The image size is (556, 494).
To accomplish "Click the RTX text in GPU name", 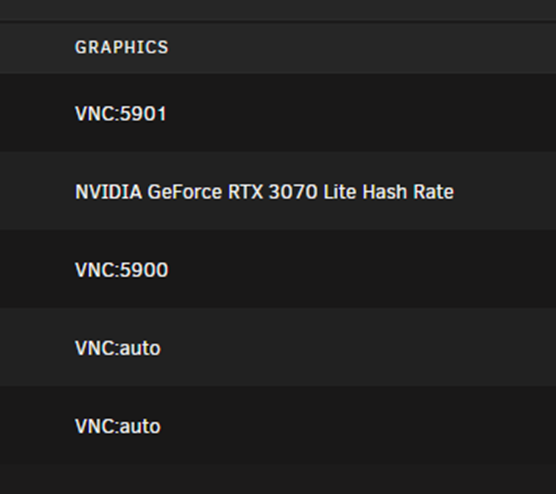I will 245,192.
